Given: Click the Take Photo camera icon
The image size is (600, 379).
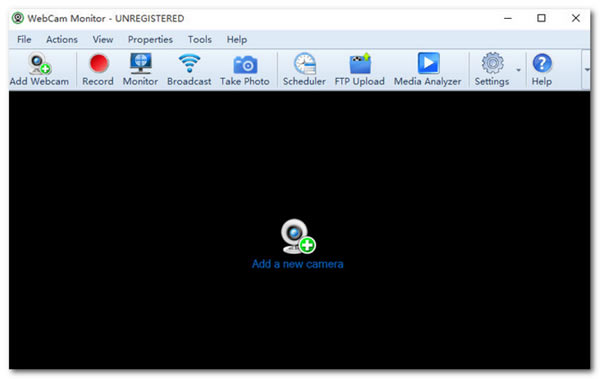Looking at the screenshot, I should pyautogui.click(x=245, y=64).
